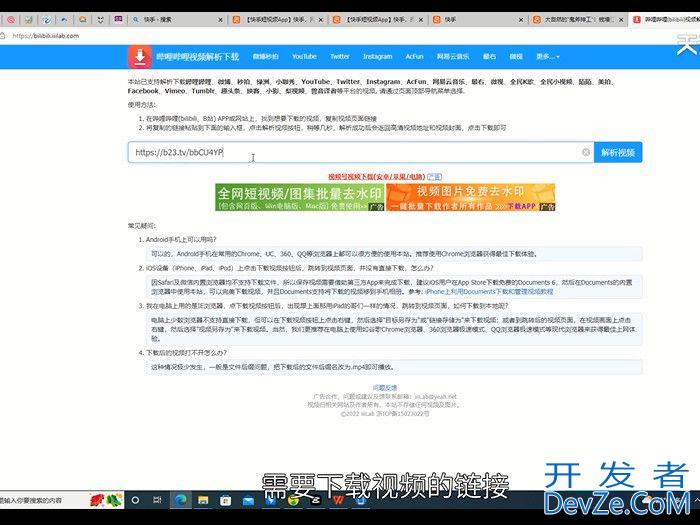Open Microsoft Edge from the taskbar
Screen dimensions: 700x525
[x=181, y=500]
